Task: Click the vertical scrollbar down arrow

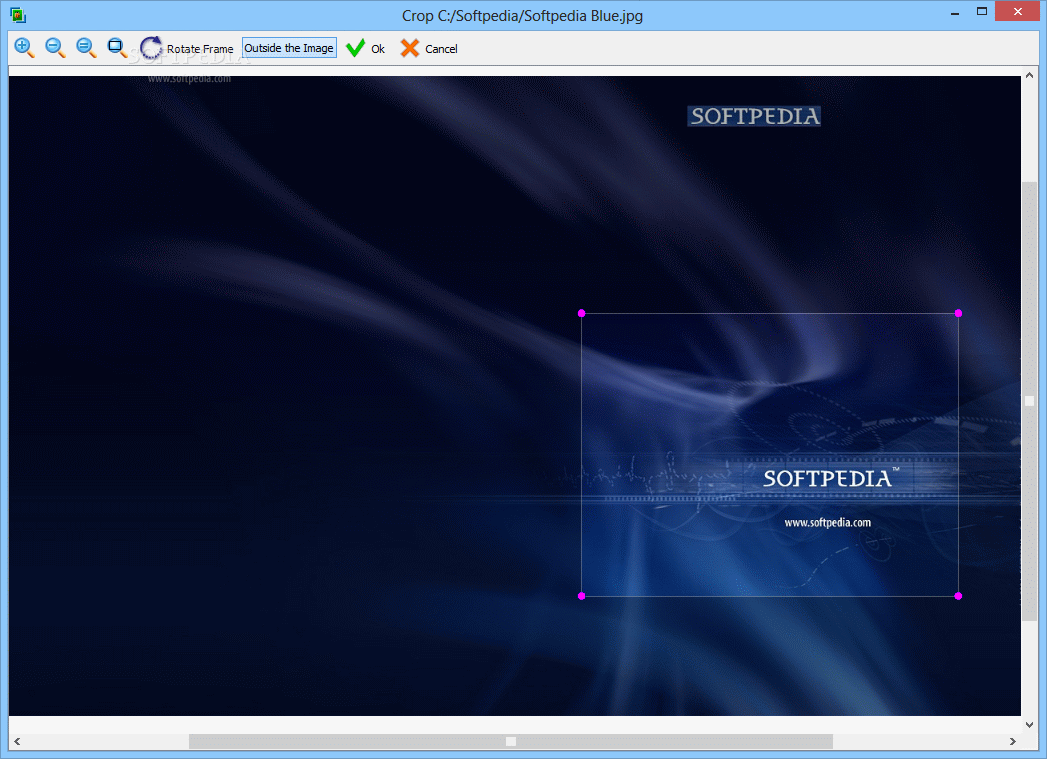Action: tap(1029, 724)
